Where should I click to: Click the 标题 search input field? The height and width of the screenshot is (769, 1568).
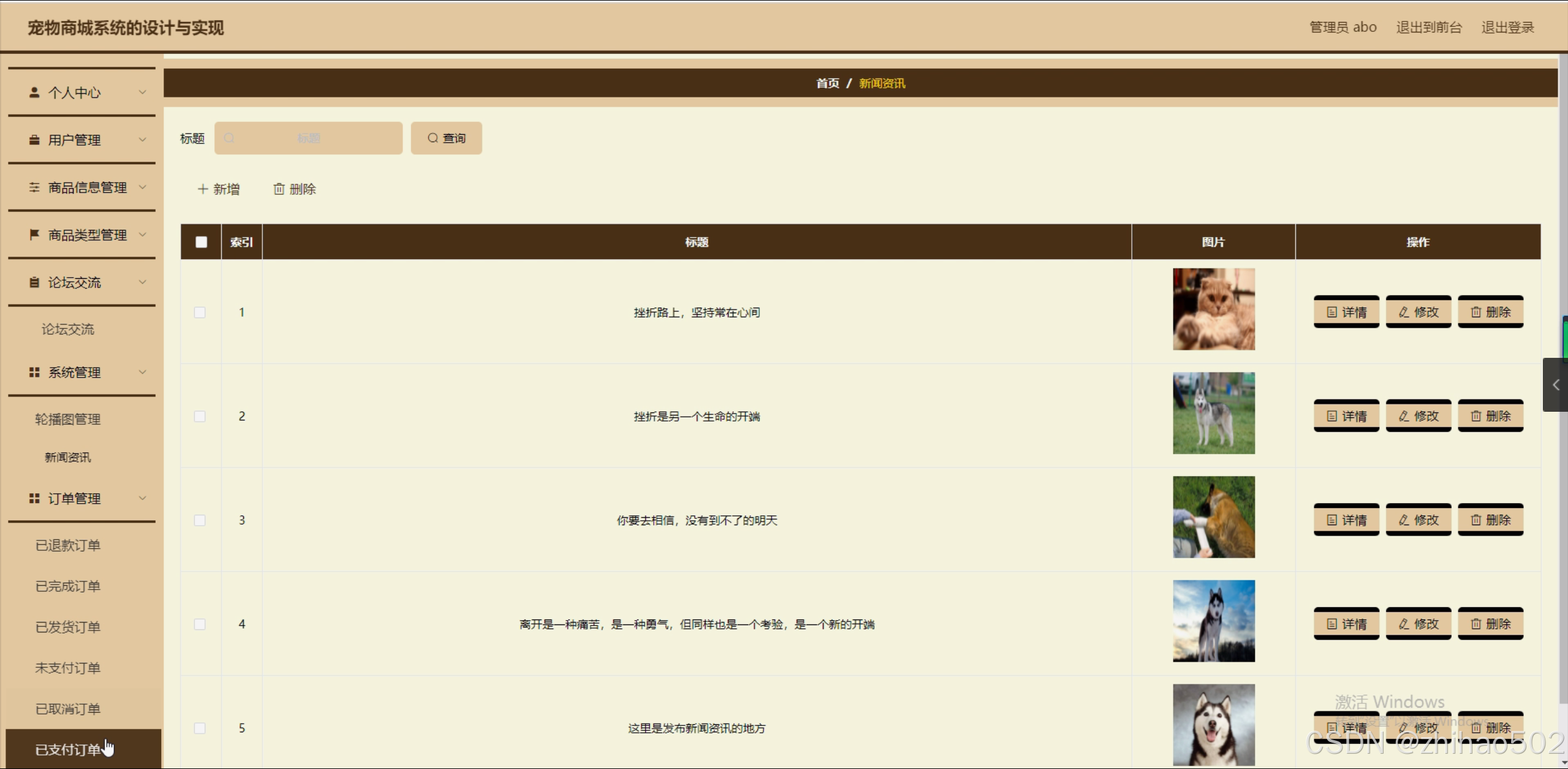click(x=308, y=138)
